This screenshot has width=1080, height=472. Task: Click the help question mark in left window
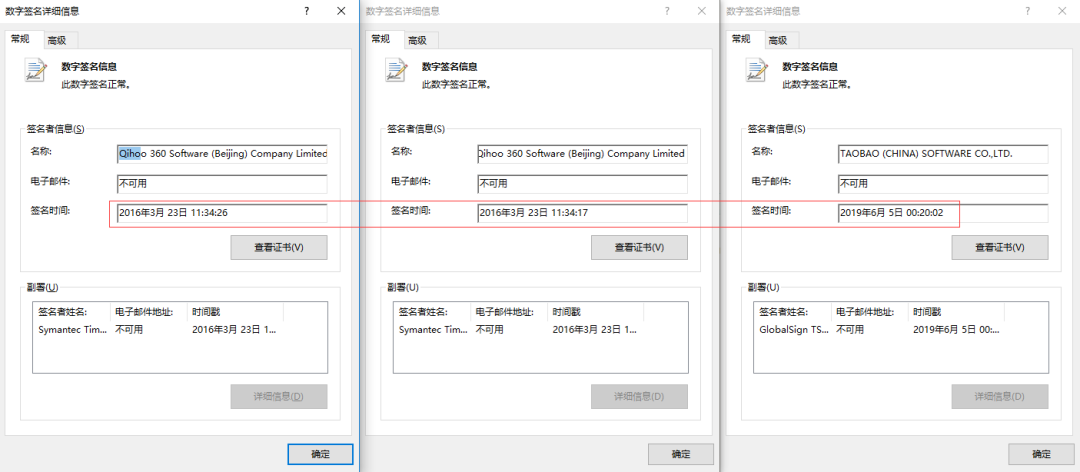tap(307, 11)
